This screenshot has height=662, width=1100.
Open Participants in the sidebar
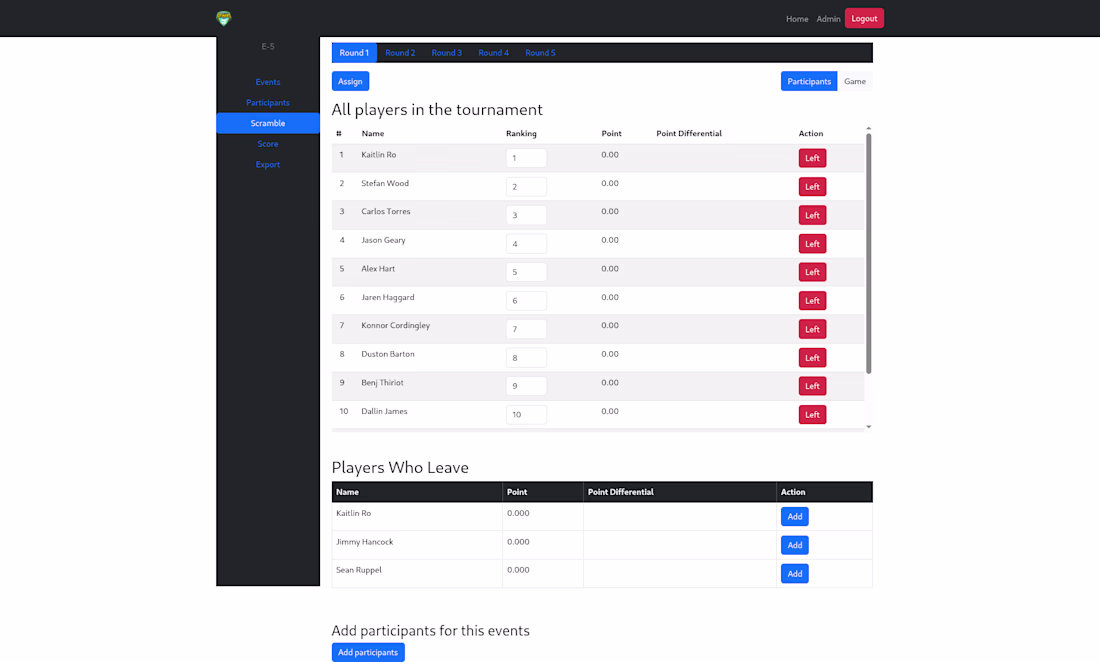click(268, 102)
